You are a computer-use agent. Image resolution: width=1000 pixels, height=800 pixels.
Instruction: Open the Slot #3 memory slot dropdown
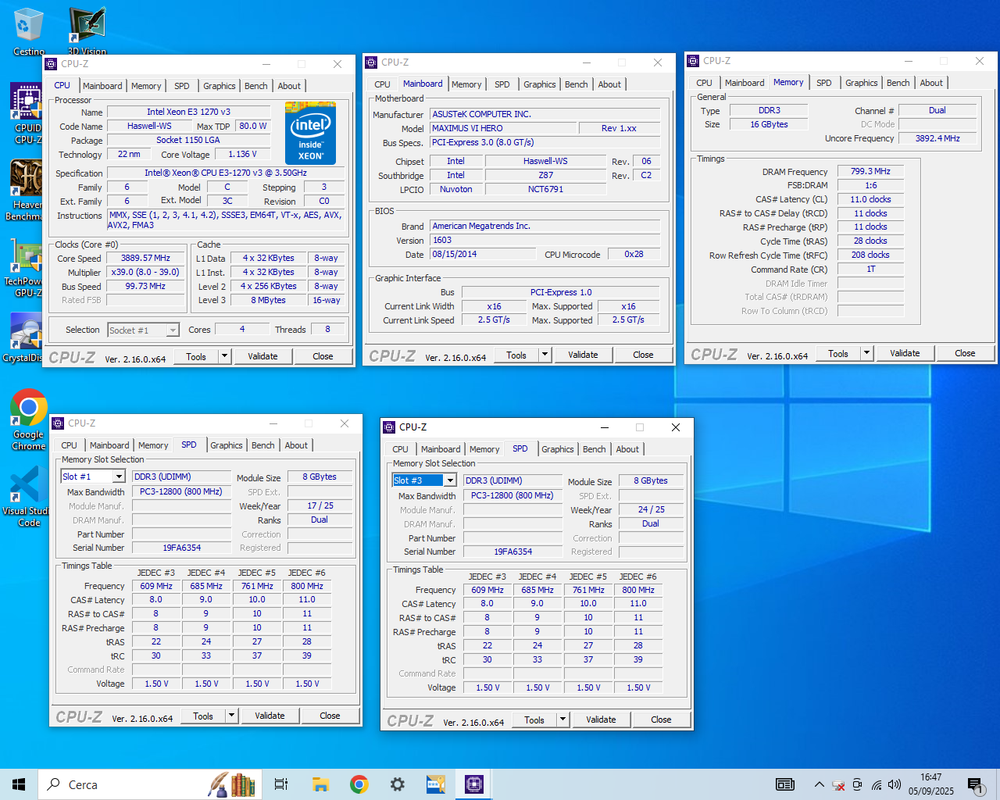(424, 480)
